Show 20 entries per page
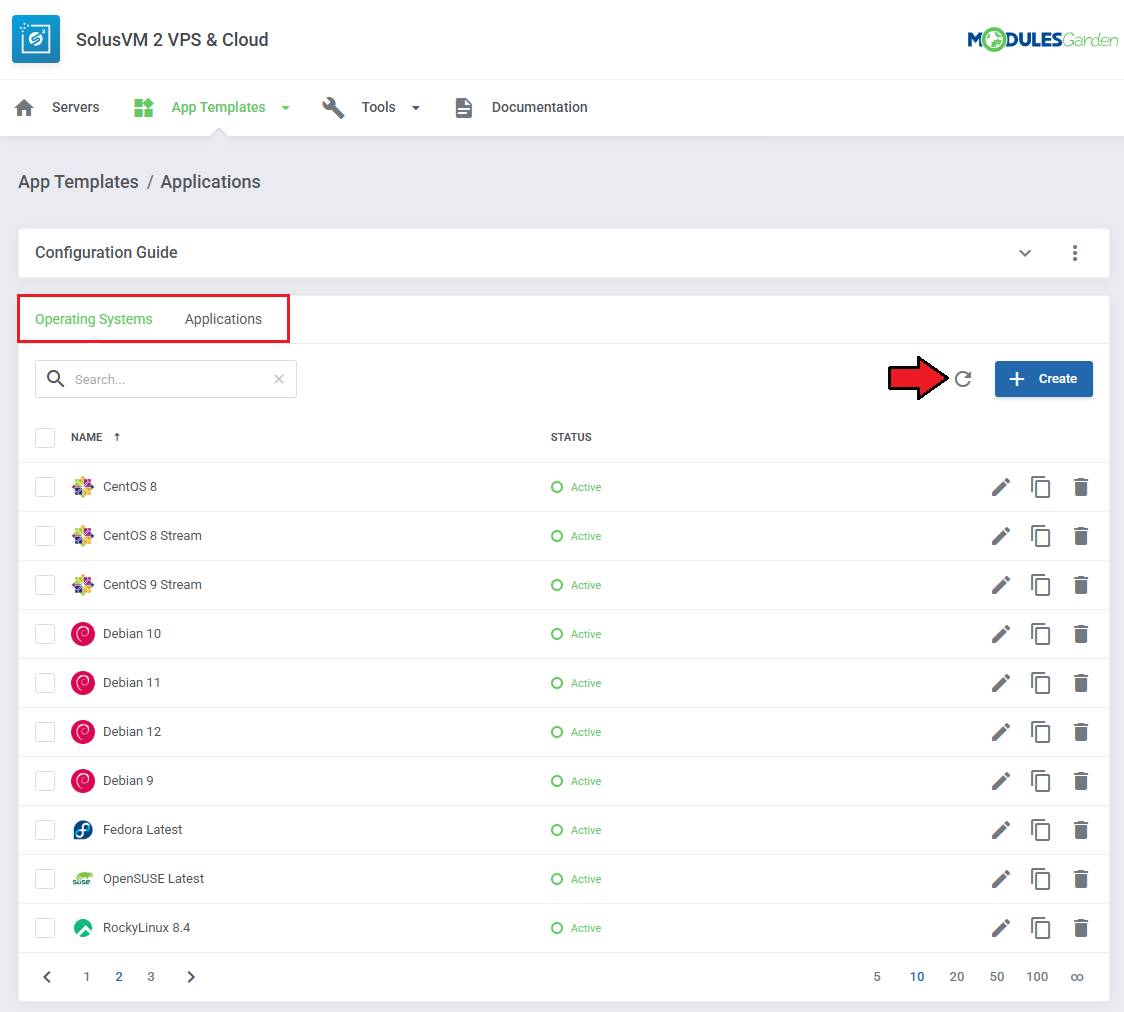Viewport: 1124px width, 1012px height. 956,977
